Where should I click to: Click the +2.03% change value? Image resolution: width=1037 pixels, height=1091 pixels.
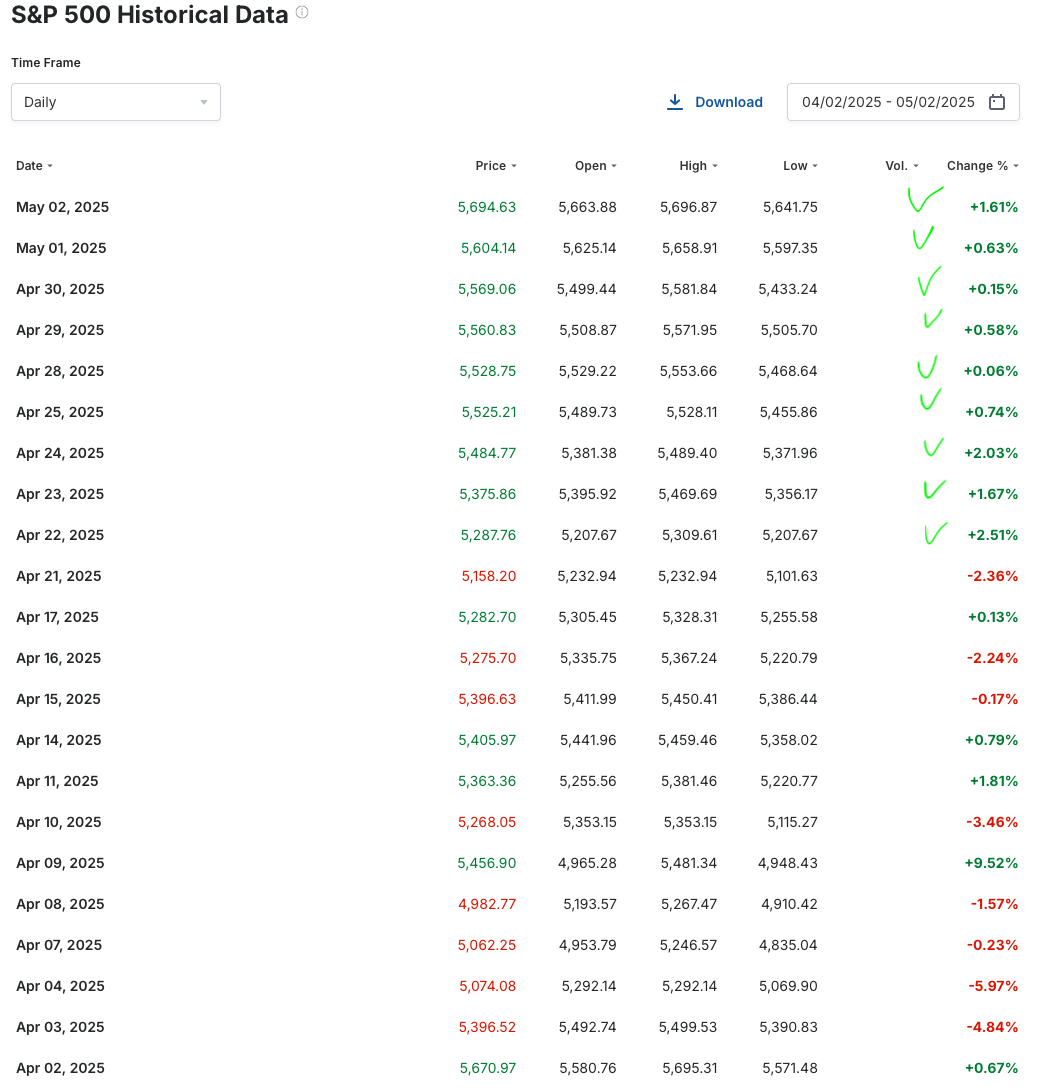click(x=990, y=453)
